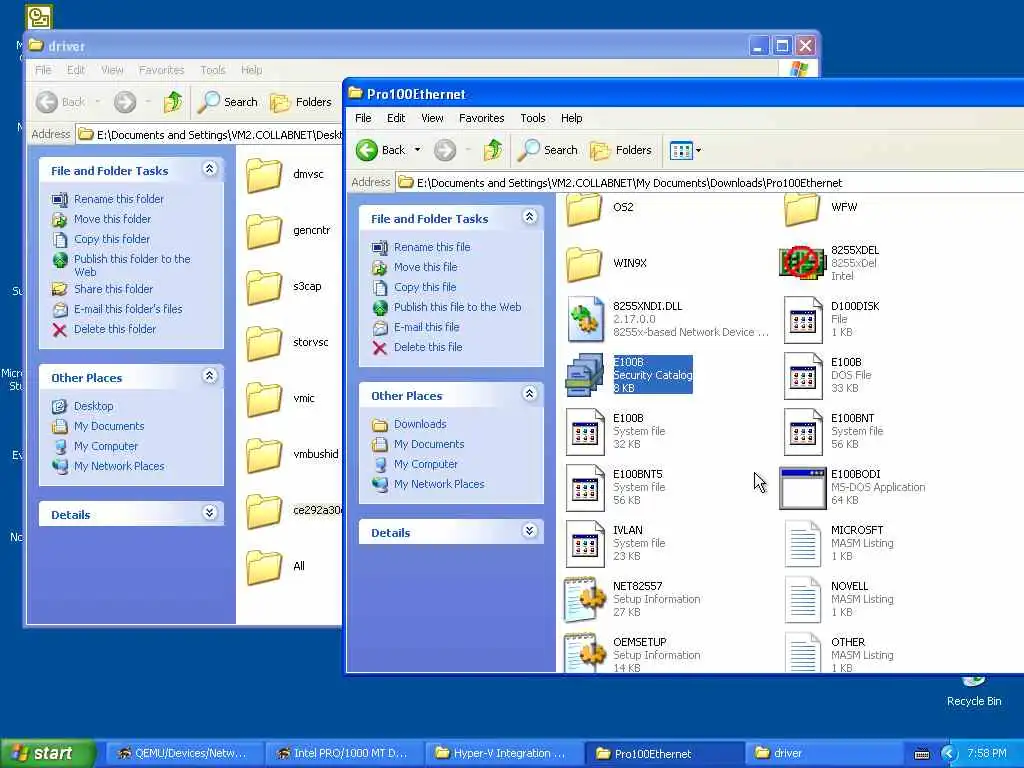The width and height of the screenshot is (1024, 768).
Task: Select the IVLAN system file
Action: (615, 543)
